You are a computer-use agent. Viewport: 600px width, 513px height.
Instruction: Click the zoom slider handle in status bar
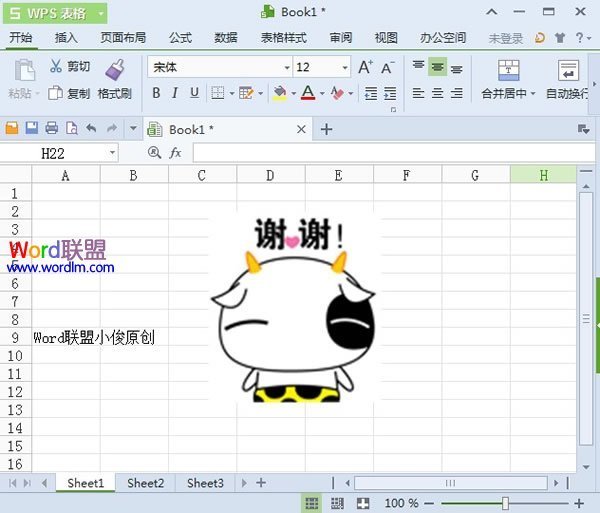[506, 503]
